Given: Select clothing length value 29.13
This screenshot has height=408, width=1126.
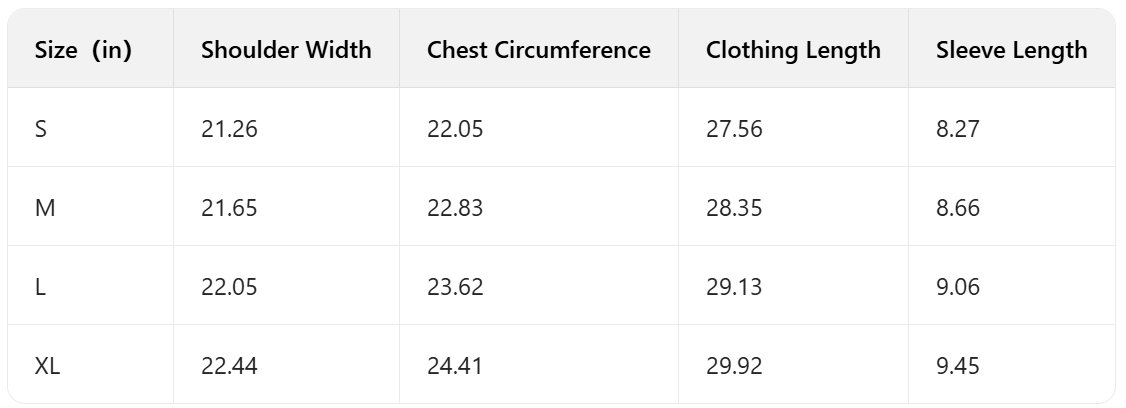Looking at the screenshot, I should coord(734,287).
